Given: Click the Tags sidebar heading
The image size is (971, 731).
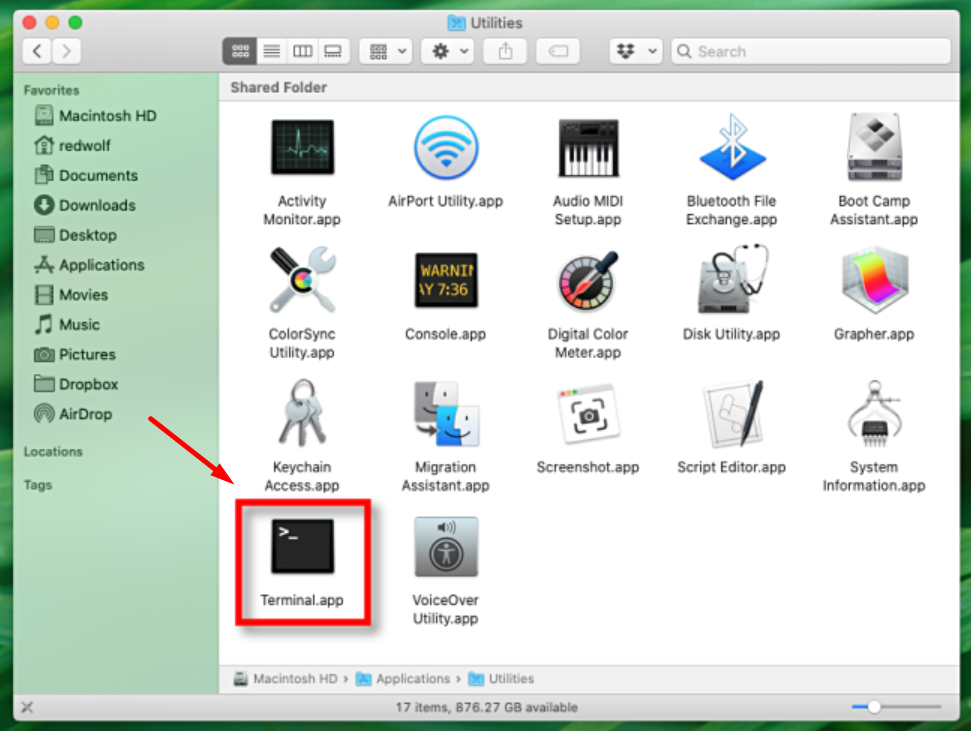Looking at the screenshot, I should point(38,485).
